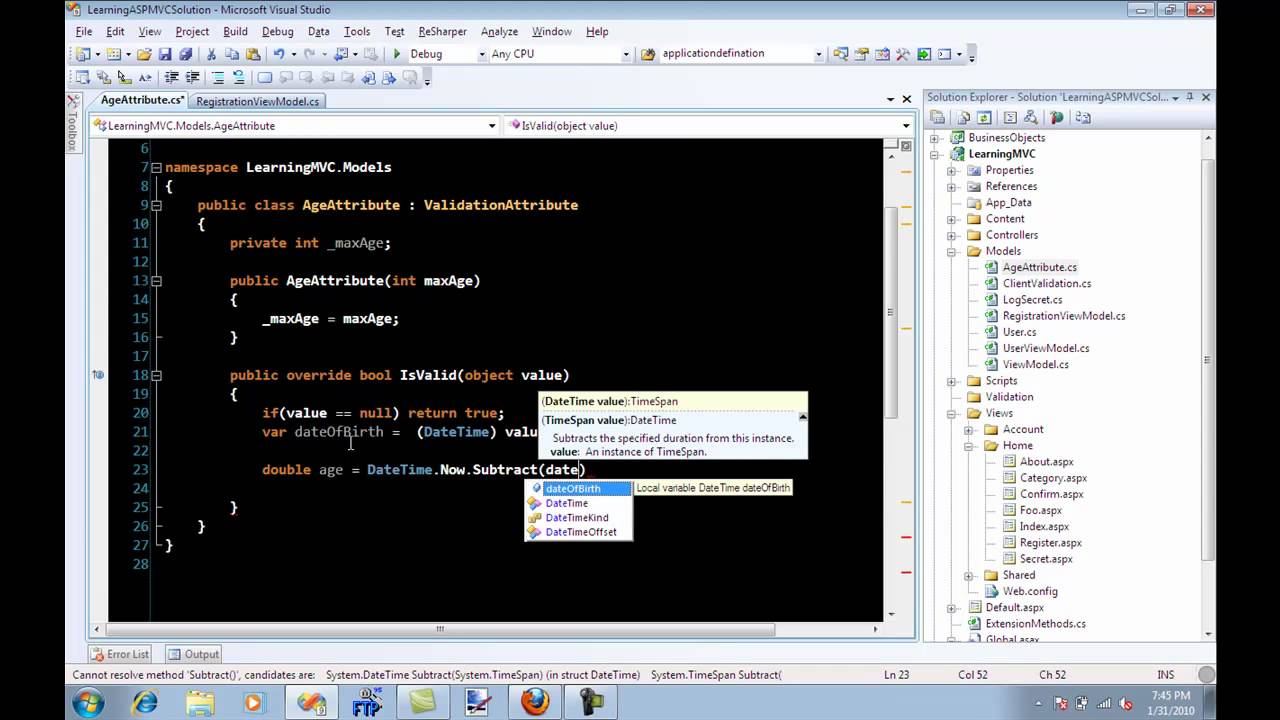Open the Error List panel
The height and width of the screenshot is (720, 1280).
click(120, 654)
